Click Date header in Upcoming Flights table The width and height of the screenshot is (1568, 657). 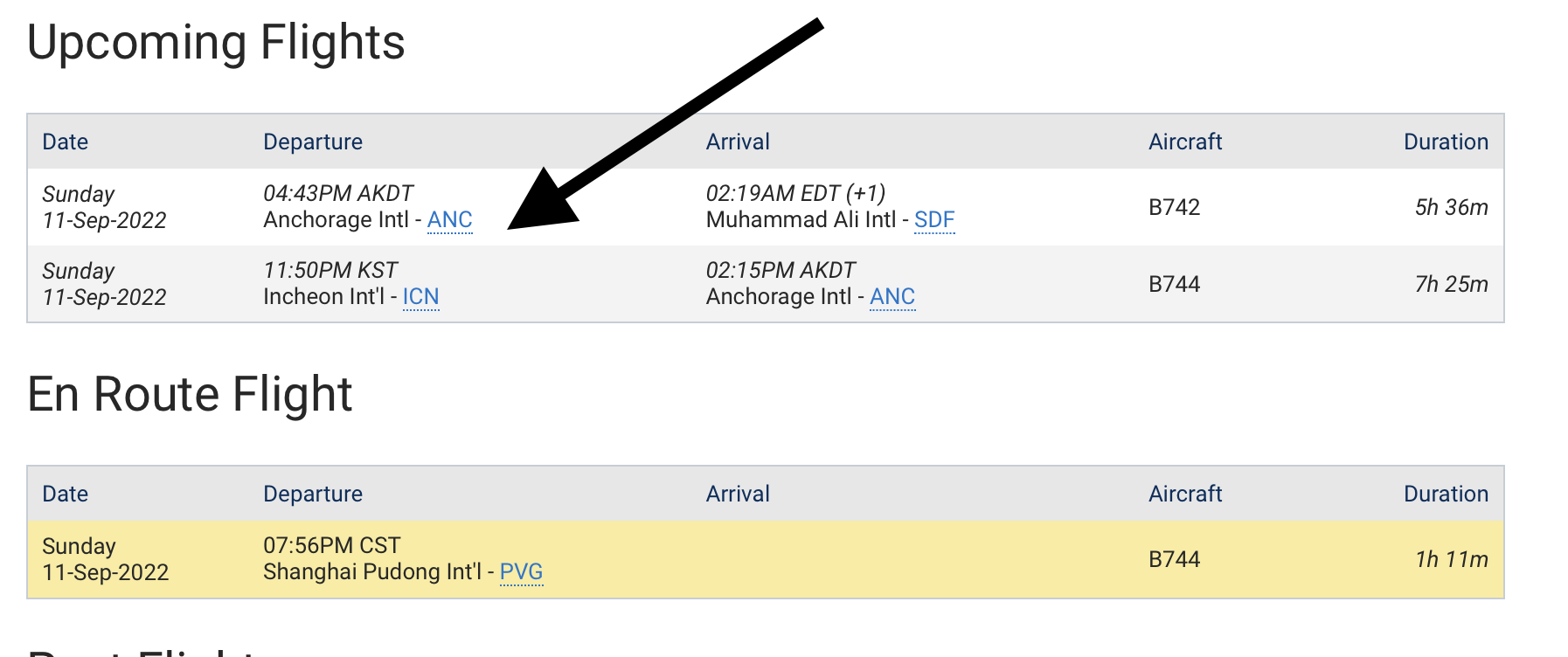[x=66, y=142]
